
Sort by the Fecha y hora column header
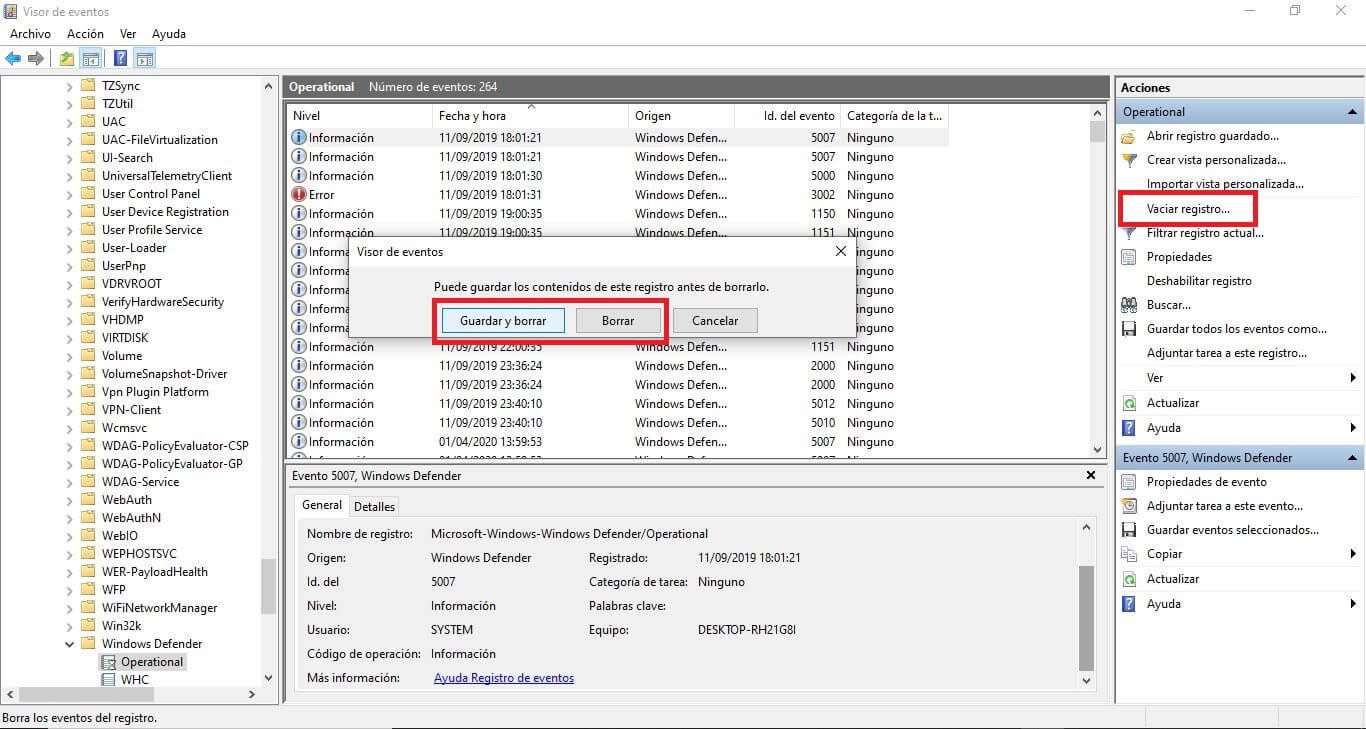coord(530,116)
